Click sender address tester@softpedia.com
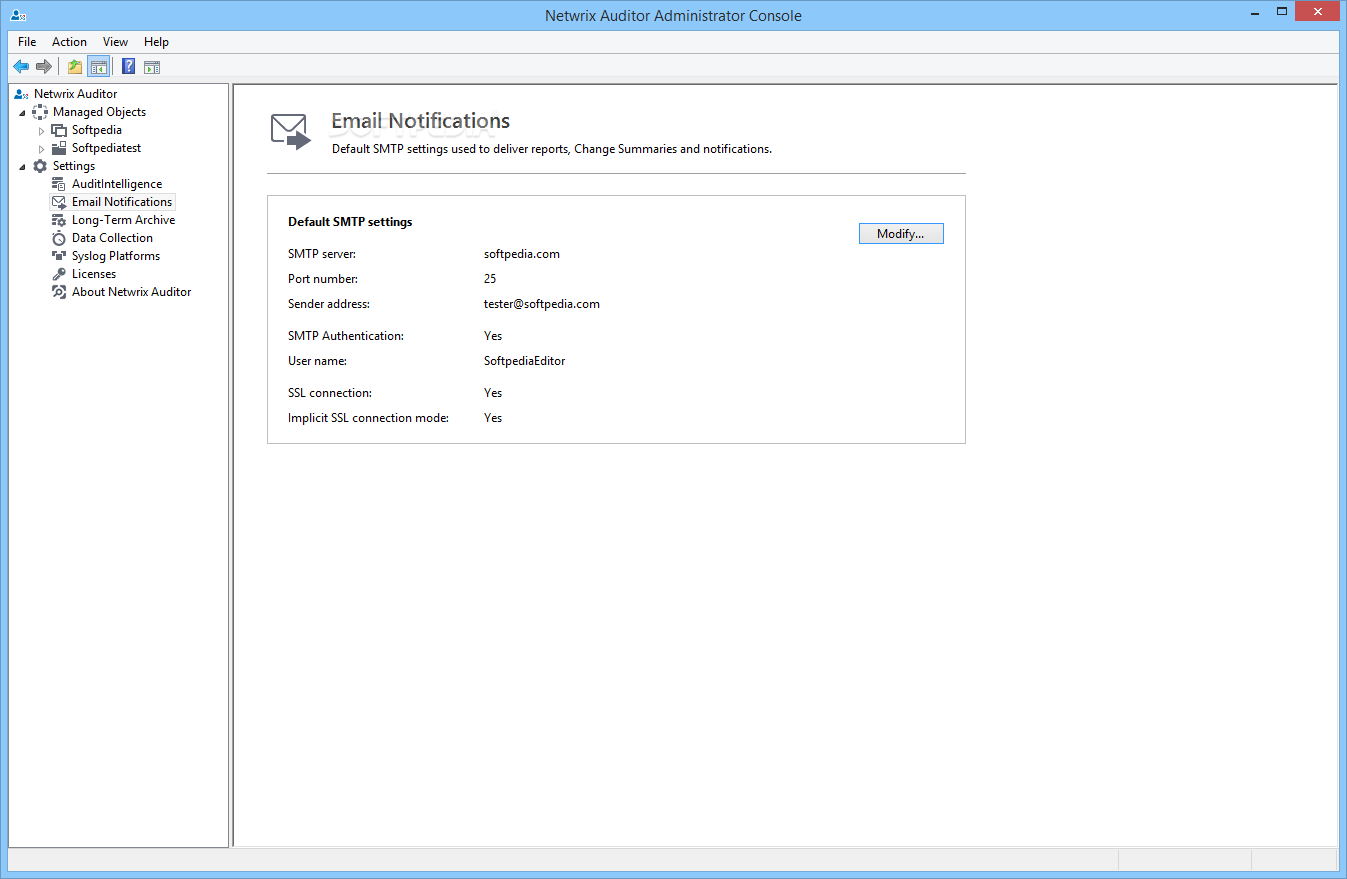Viewport: 1347px width, 879px height. point(542,304)
